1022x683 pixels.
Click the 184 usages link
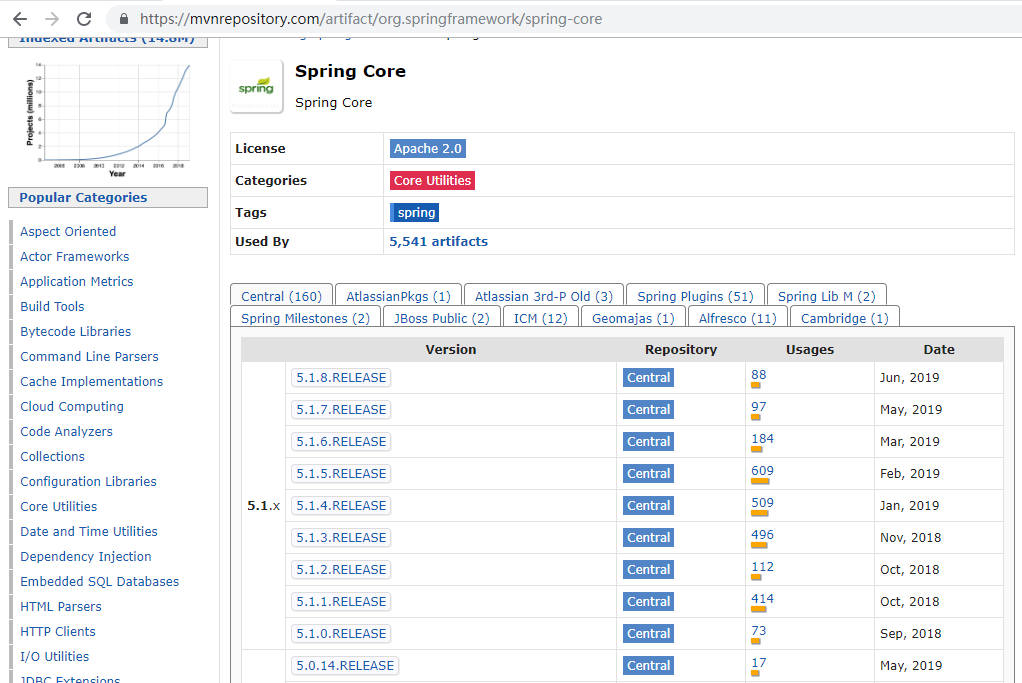pos(762,439)
